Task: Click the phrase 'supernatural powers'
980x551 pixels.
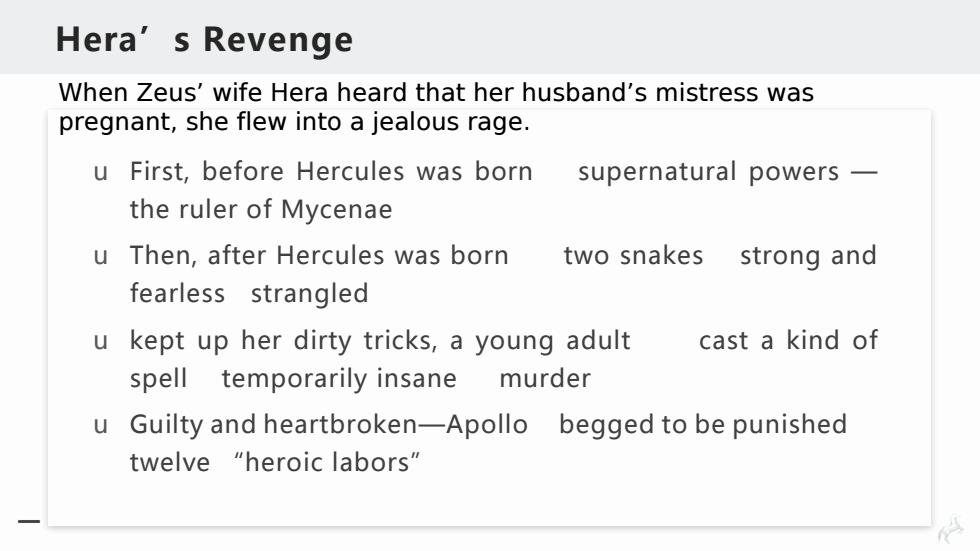Action: 708,172
